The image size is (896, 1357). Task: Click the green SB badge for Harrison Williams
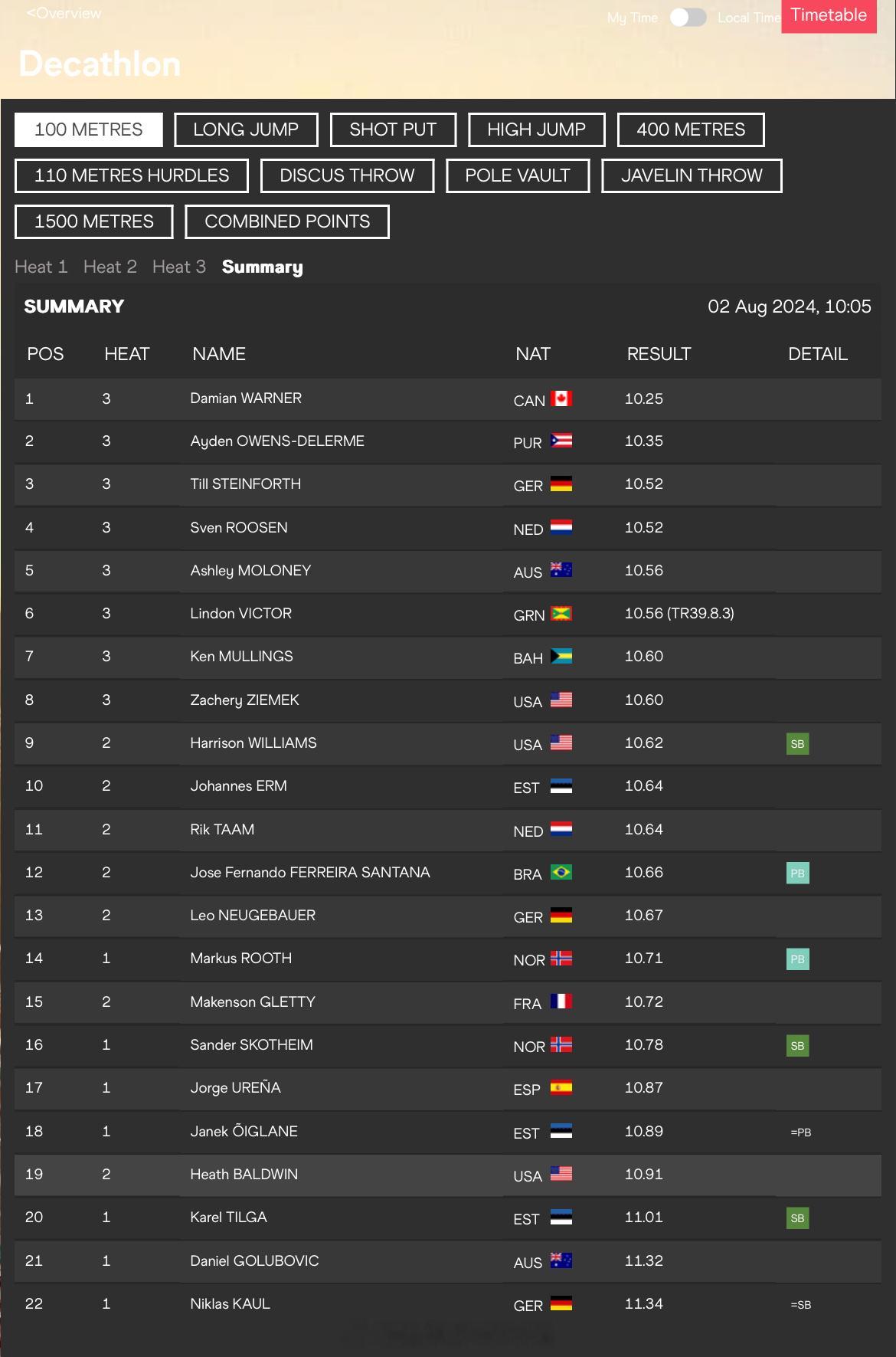pos(797,743)
